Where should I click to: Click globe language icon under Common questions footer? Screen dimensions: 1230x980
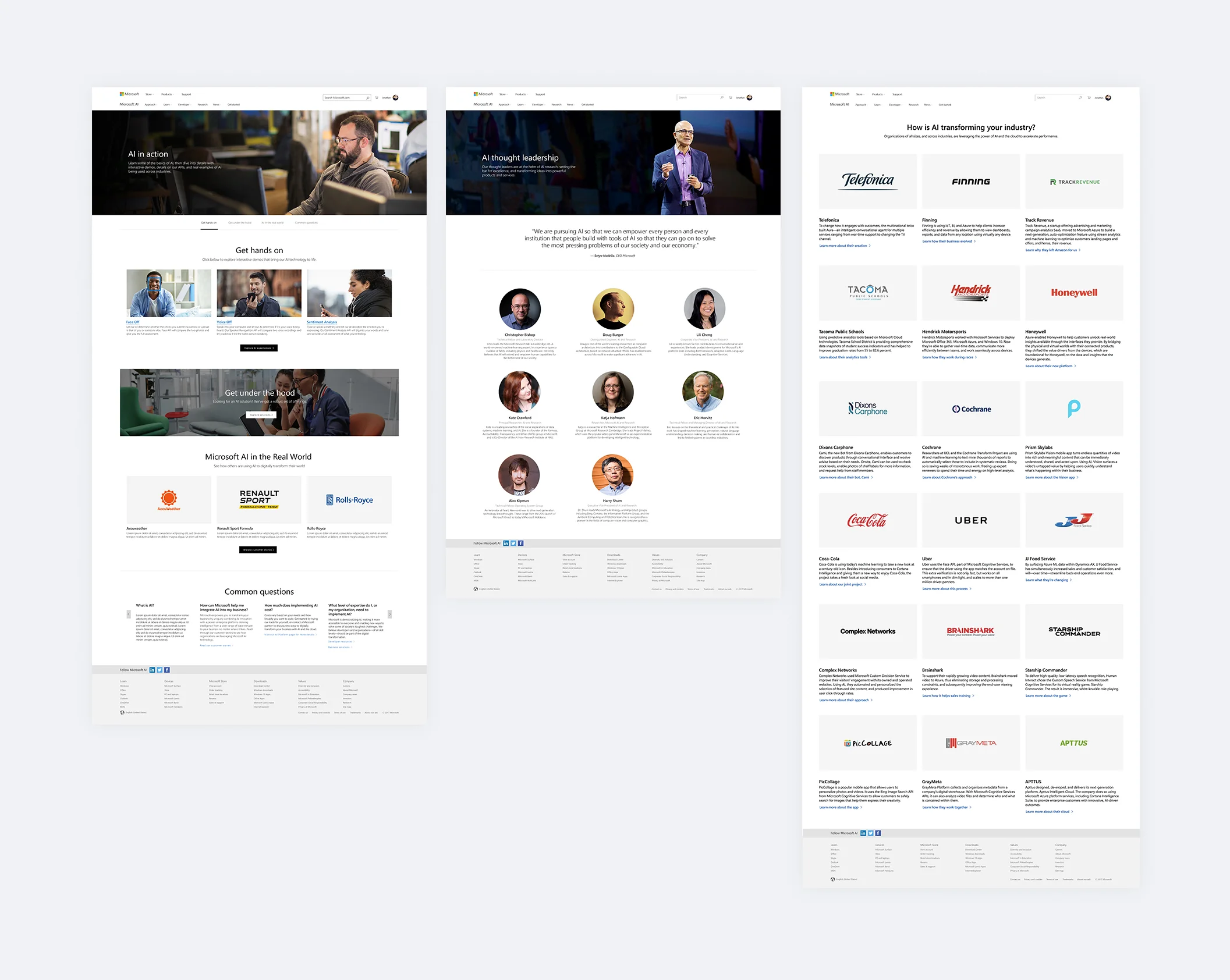click(x=122, y=712)
